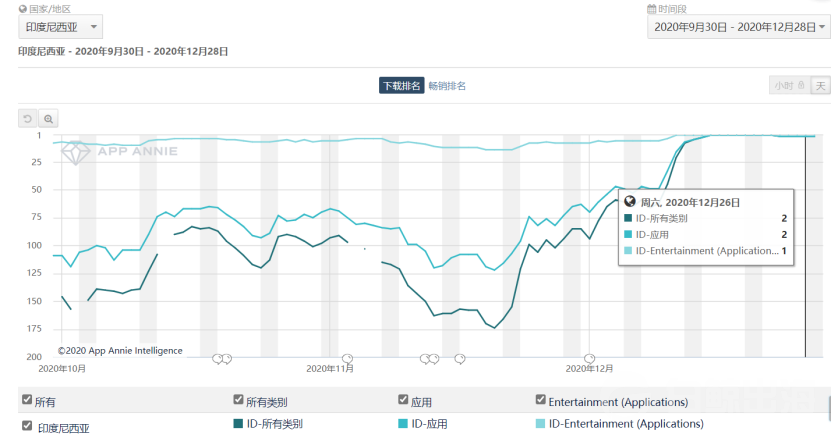Open the date range dropdown
This screenshot has width=831, height=446.
[x=738, y=27]
